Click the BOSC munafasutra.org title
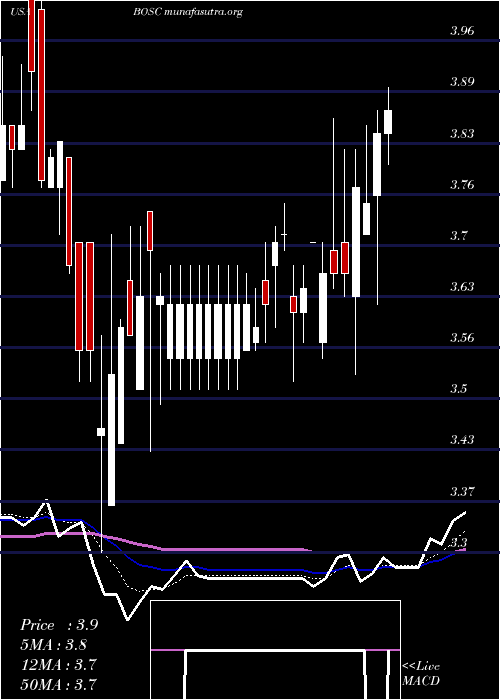Image resolution: width=500 pixels, height=700 pixels. (188, 12)
